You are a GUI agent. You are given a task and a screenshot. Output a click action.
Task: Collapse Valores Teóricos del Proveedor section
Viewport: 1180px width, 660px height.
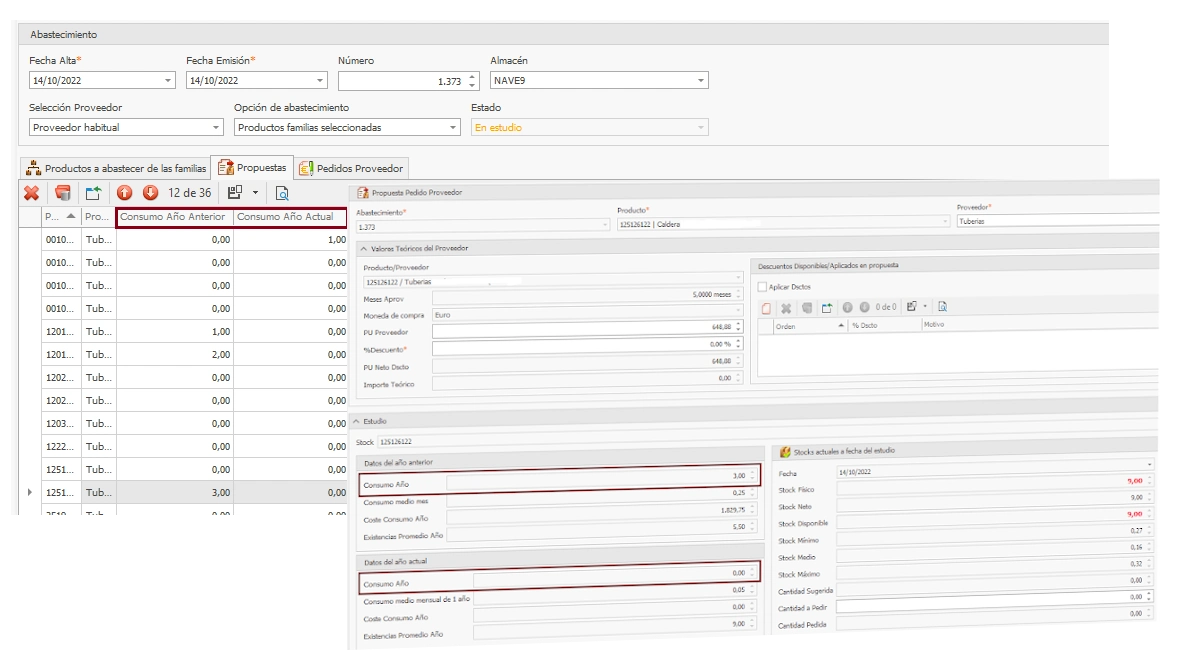pos(363,248)
